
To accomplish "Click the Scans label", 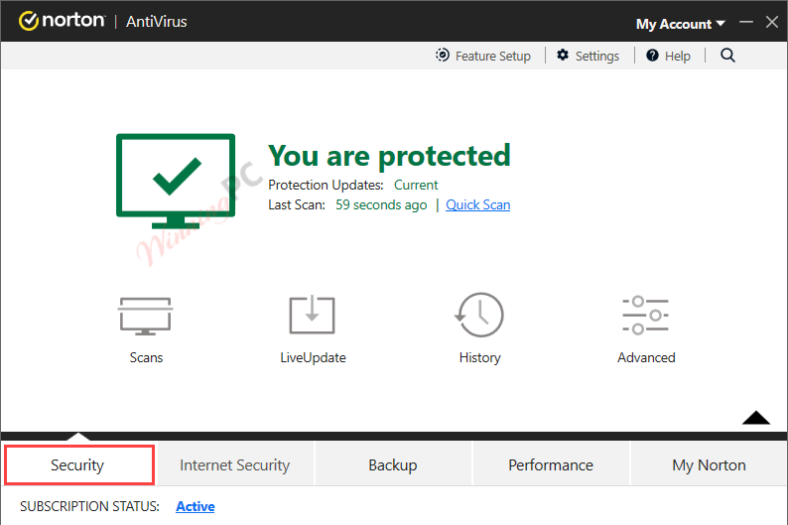I will click(x=146, y=358).
